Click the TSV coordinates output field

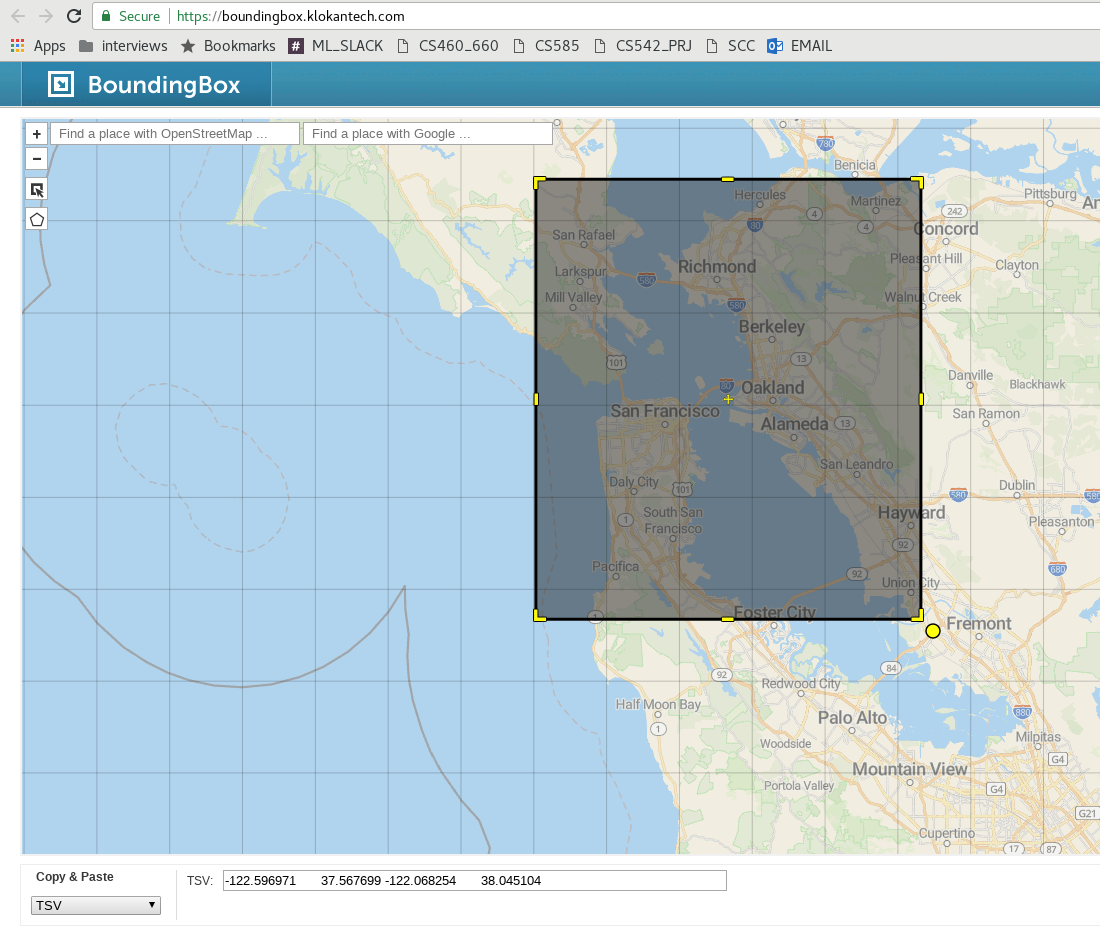click(x=474, y=880)
